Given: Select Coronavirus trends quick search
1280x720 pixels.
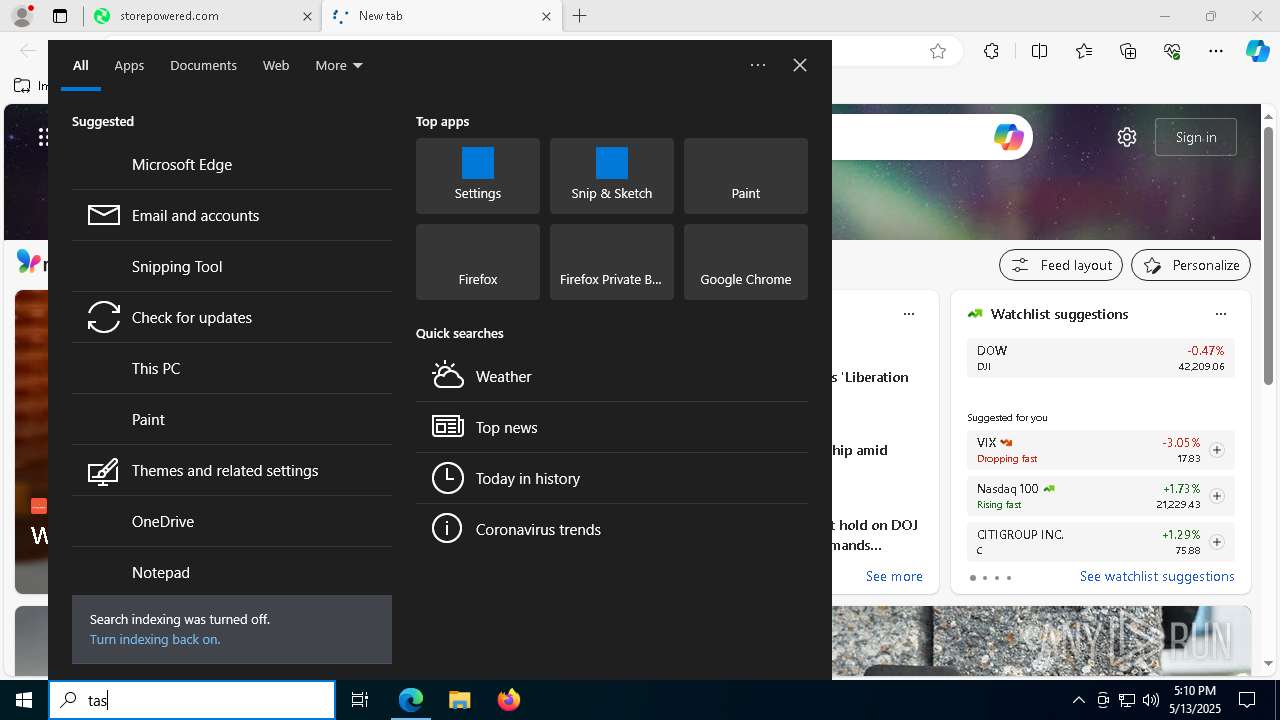Looking at the screenshot, I should [x=612, y=529].
